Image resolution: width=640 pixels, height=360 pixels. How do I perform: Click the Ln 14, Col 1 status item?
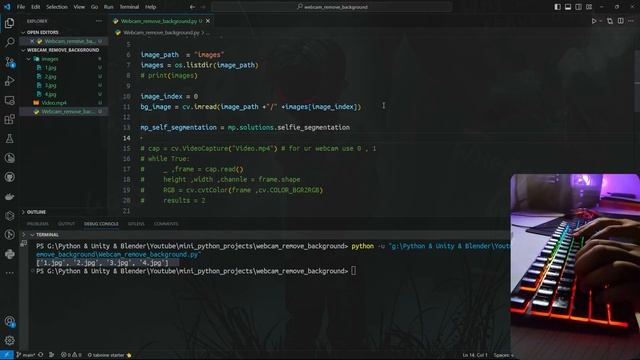click(x=475, y=355)
